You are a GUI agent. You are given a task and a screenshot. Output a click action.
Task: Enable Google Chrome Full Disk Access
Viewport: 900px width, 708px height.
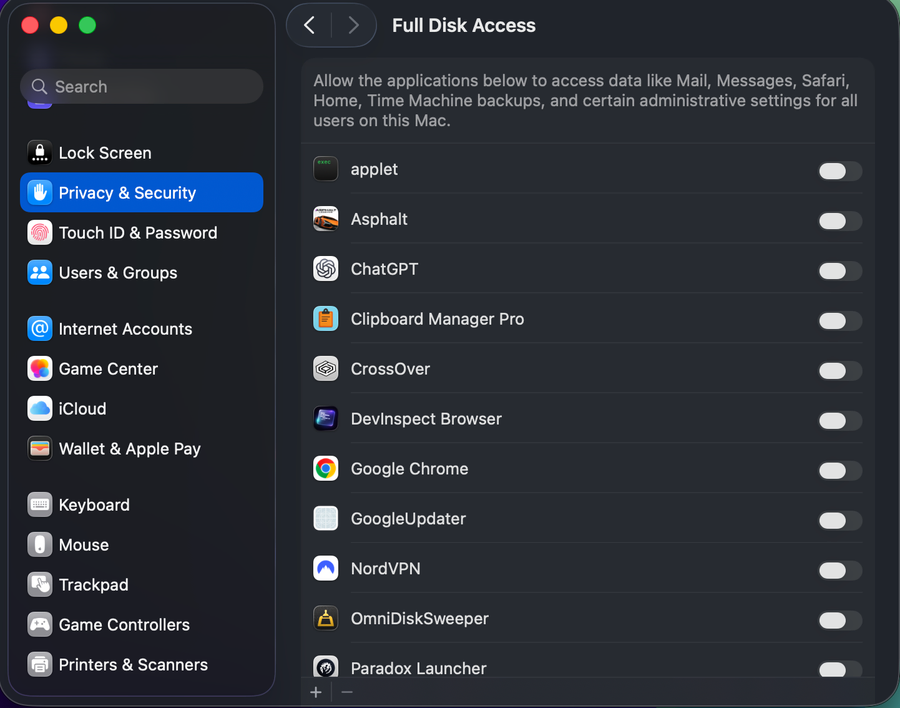(840, 471)
